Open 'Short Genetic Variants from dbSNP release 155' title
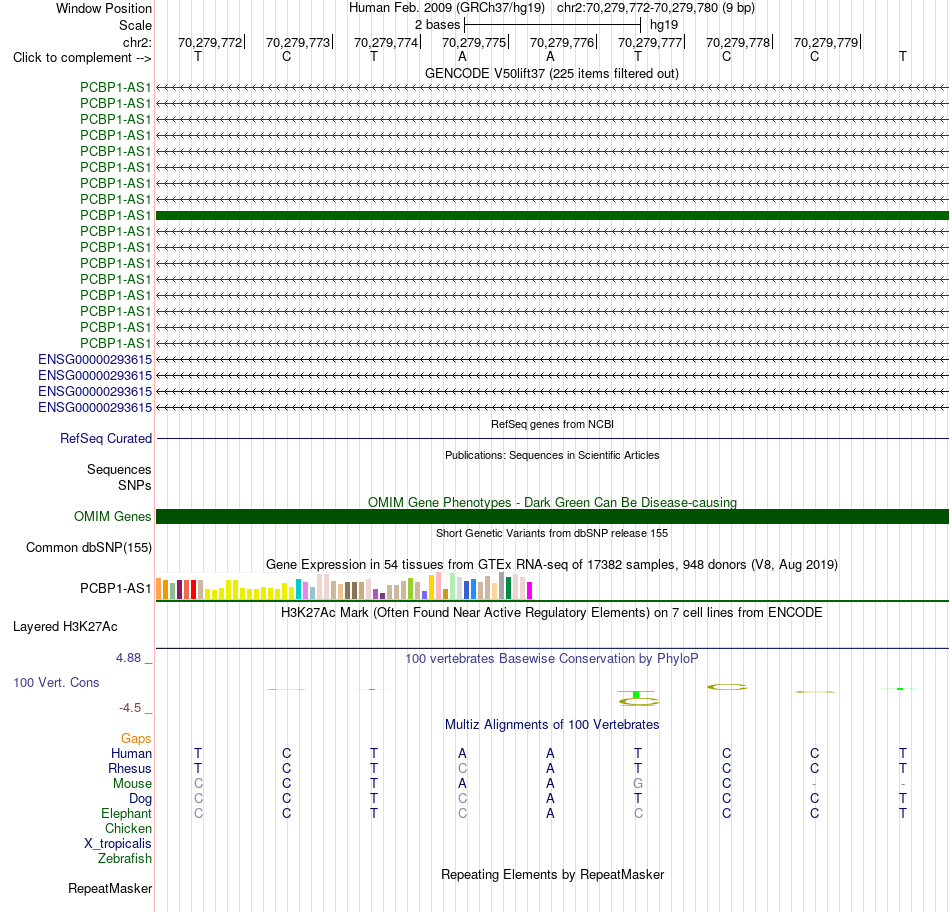The width and height of the screenshot is (950, 912). click(x=552, y=533)
